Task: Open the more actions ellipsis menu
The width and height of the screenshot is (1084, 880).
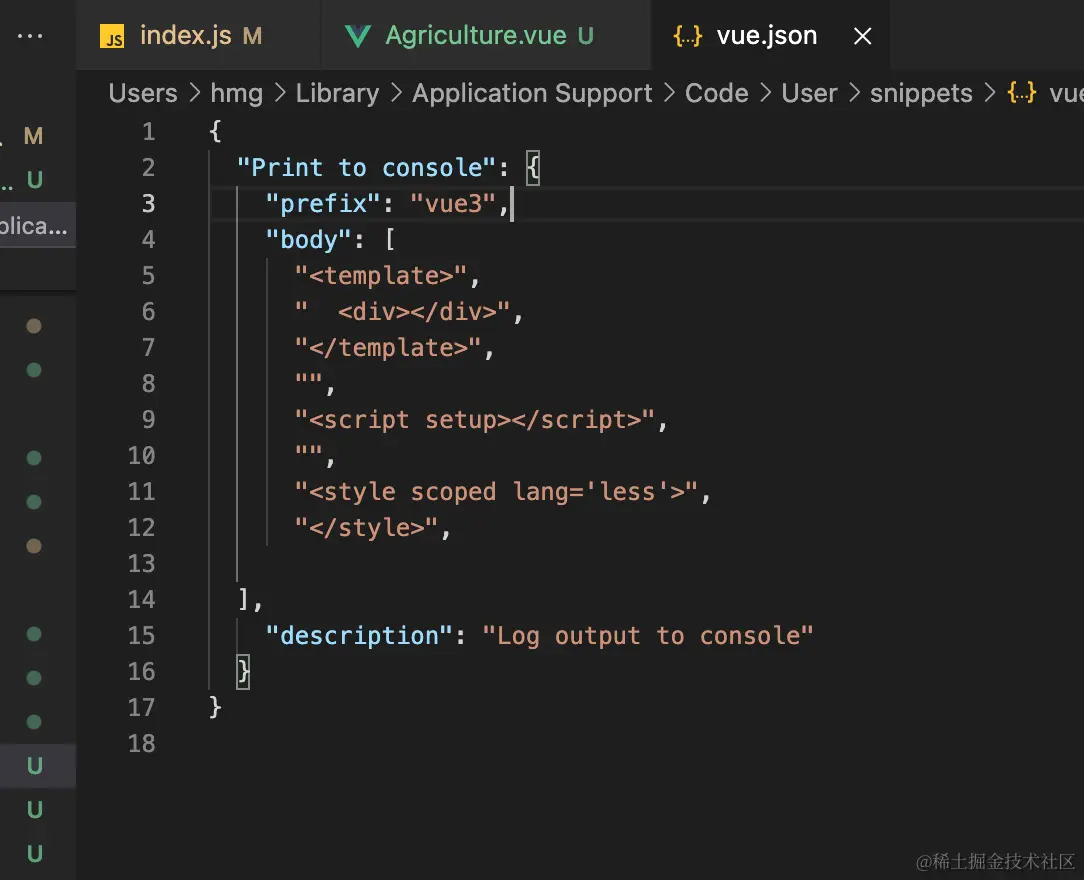Action: (x=30, y=36)
